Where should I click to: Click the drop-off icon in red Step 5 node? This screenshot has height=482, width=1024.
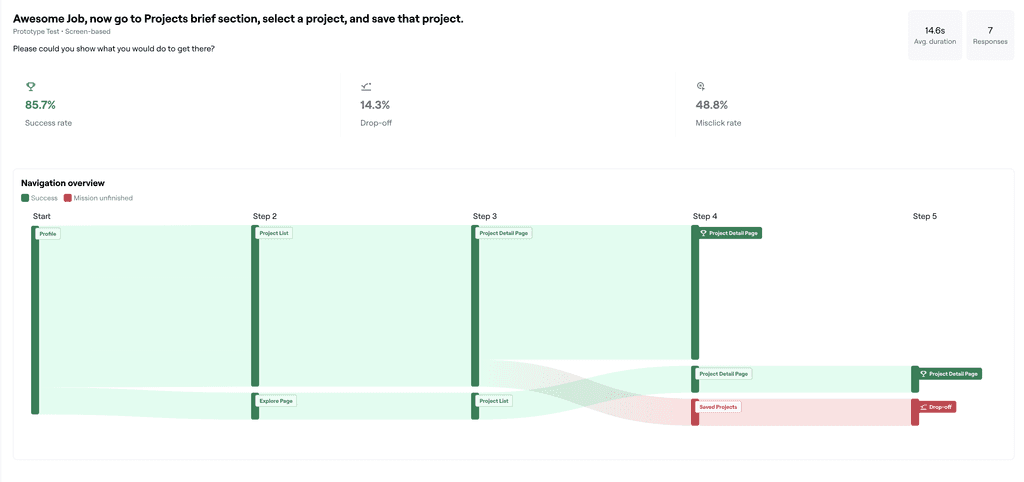(923, 407)
